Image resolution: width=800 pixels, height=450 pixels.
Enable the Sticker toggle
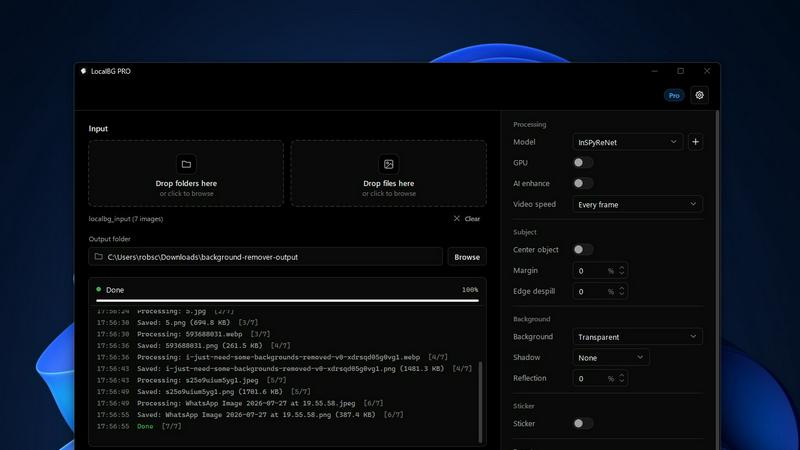[x=583, y=423]
